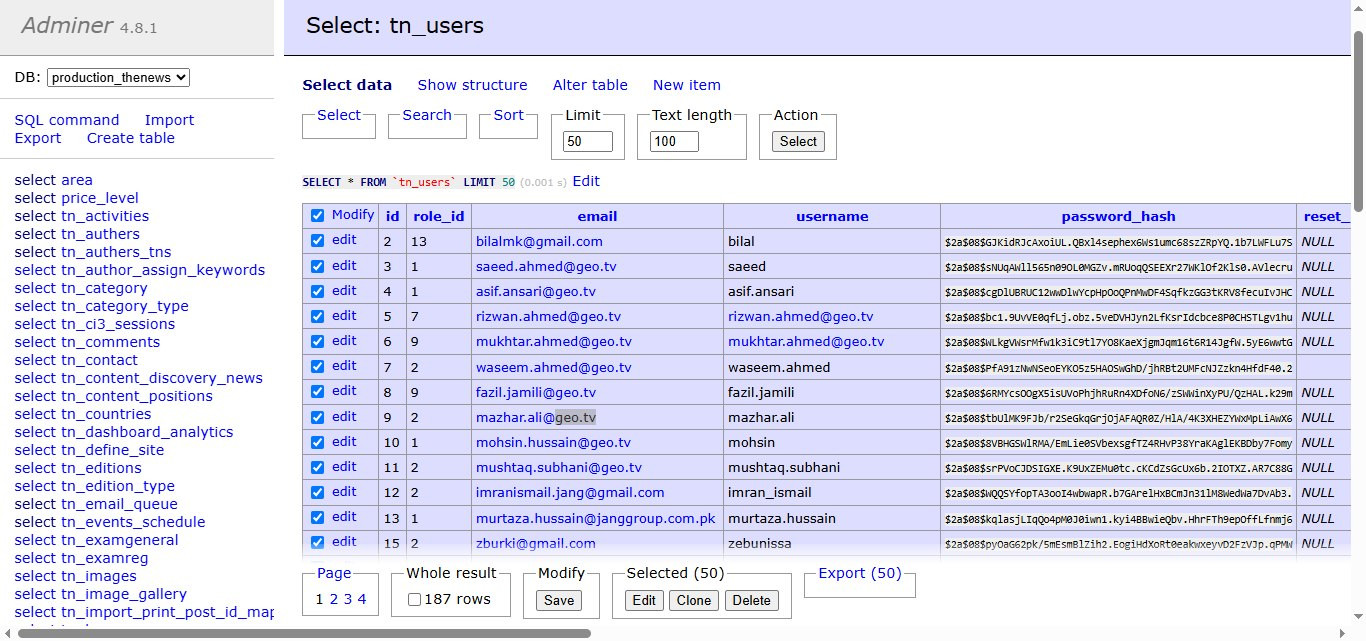Uncheck the row checkbox for waseem.ahmed@geo.tv

(x=318, y=366)
